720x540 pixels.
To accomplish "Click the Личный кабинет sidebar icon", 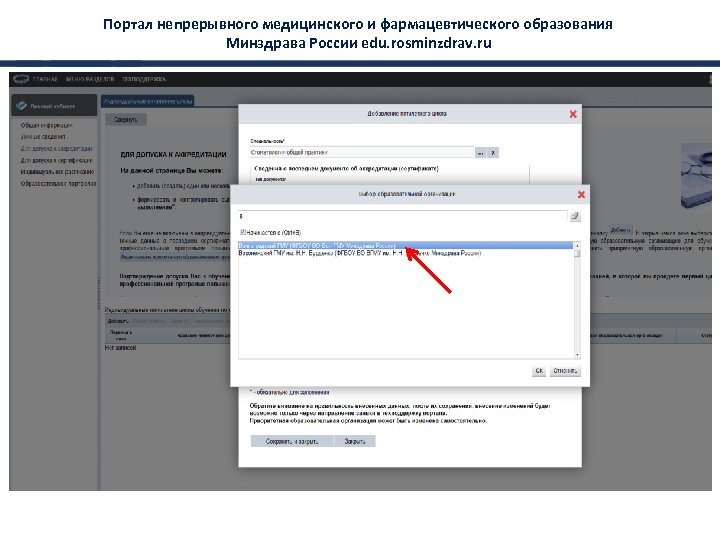I will pos(21,106).
